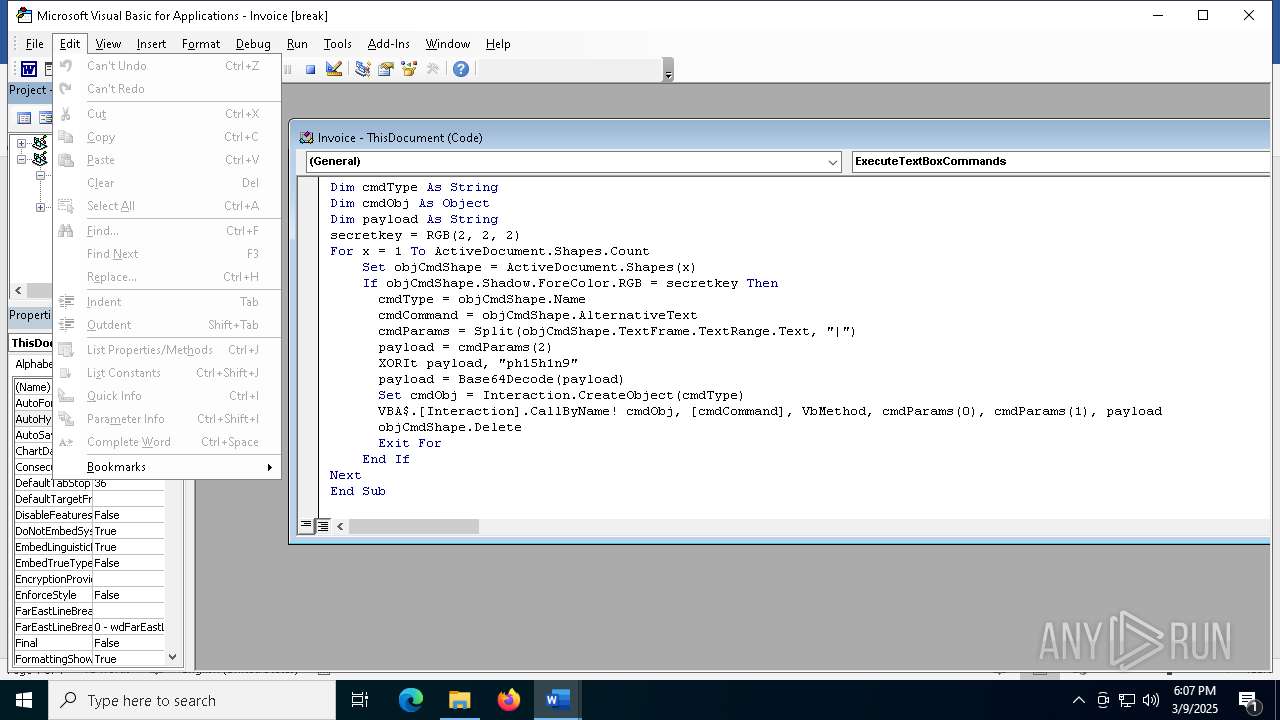Click taskbar search box
Image resolution: width=1280 pixels, height=720 pixels.
(x=192, y=700)
